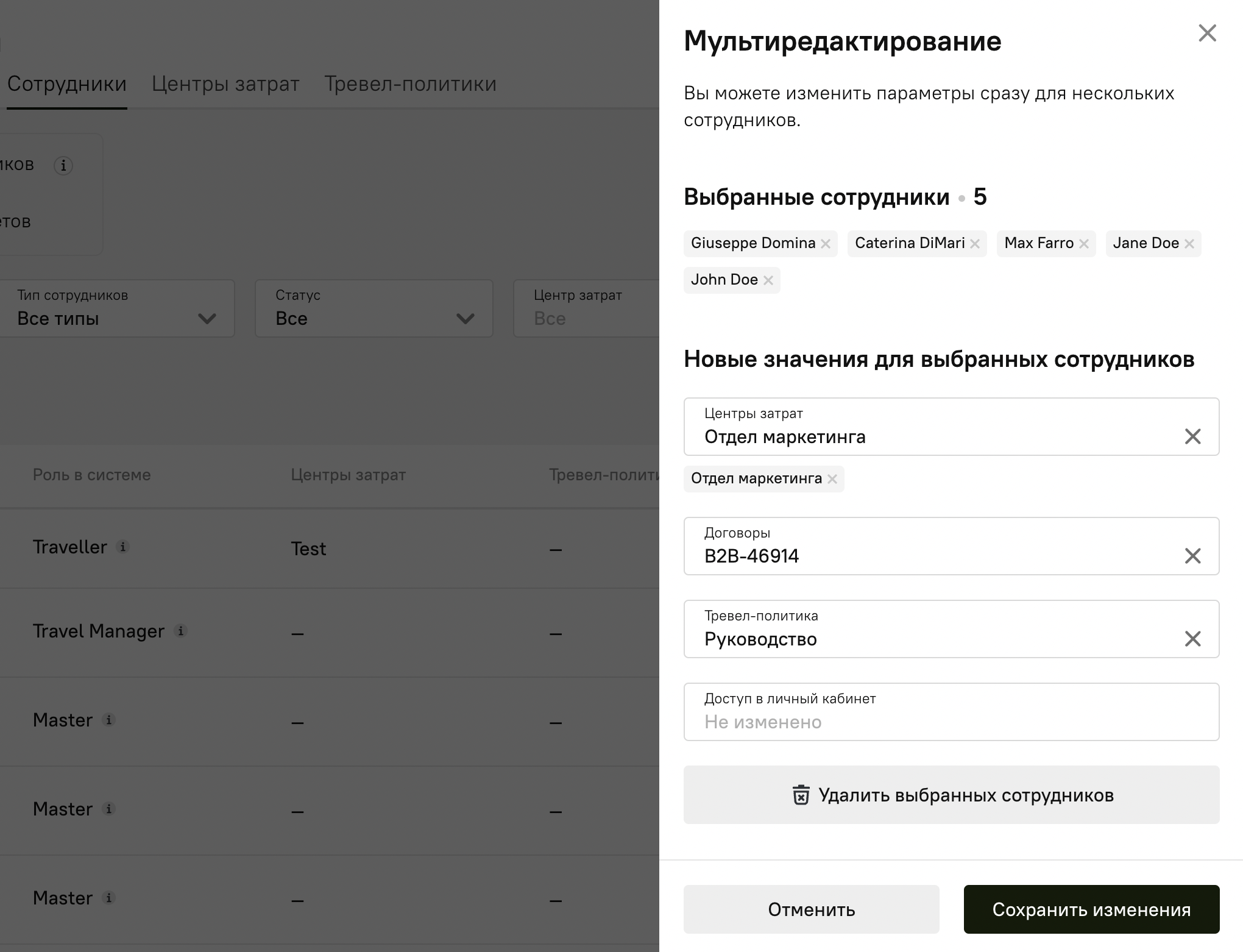Click Удалить выбранных сотрудников button
The image size is (1243, 952).
pos(951,795)
